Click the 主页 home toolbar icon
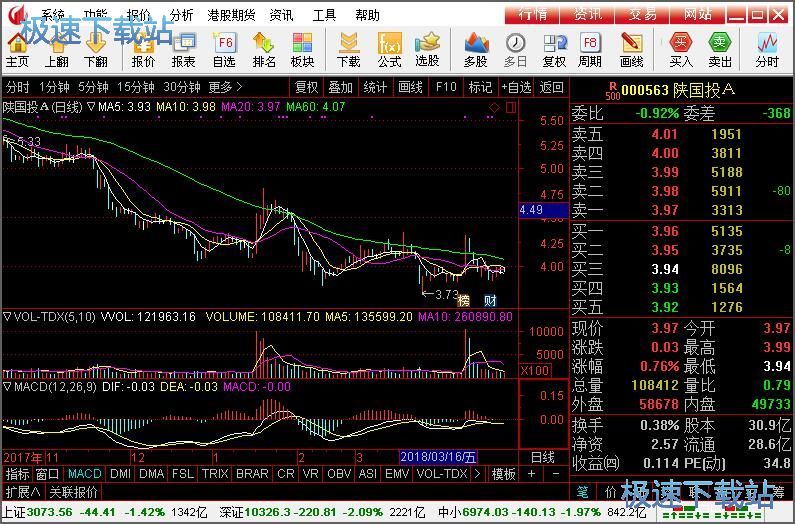The height and width of the screenshot is (524, 795). coord(17,49)
